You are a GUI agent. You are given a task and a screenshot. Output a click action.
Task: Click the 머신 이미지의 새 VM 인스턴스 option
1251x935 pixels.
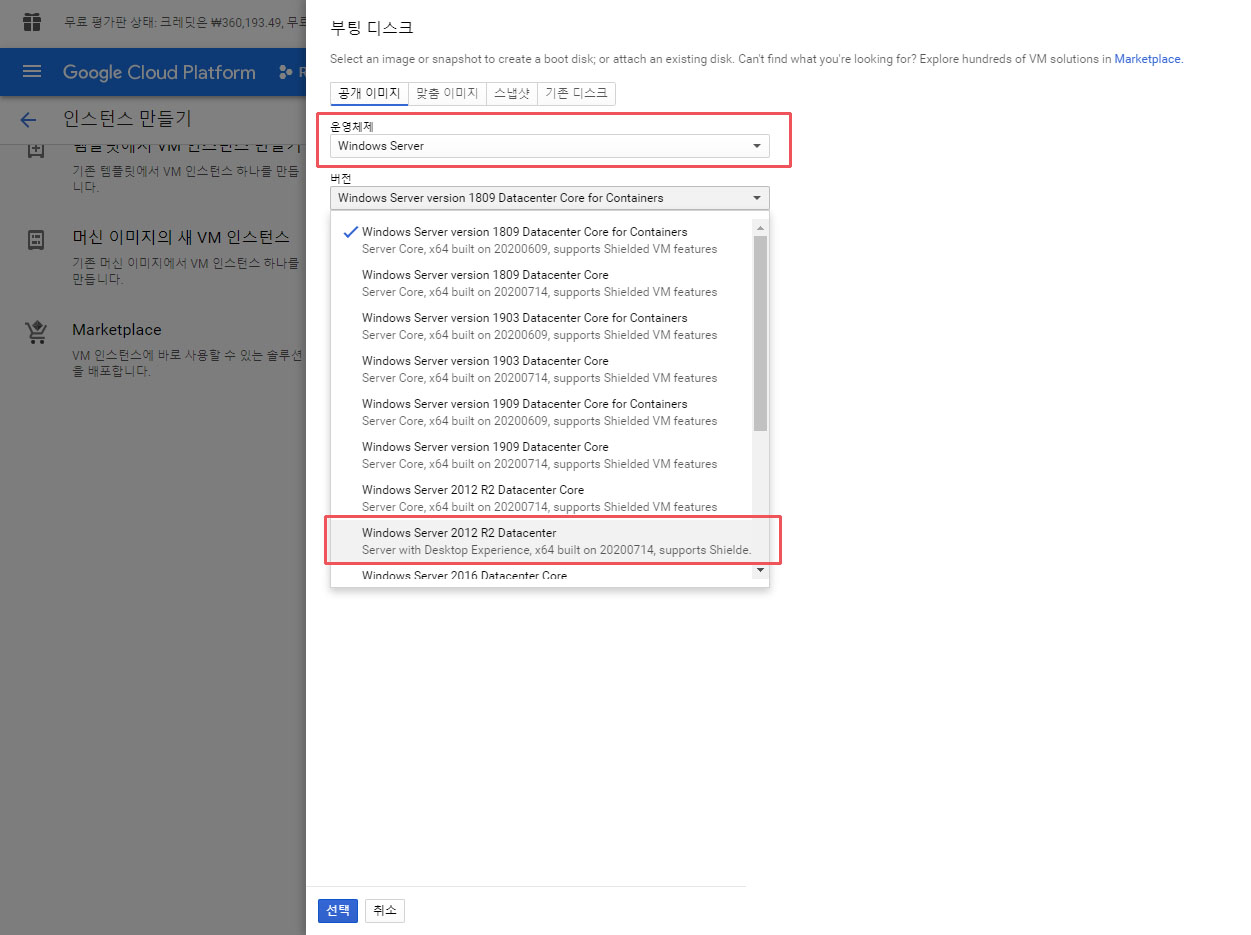(x=181, y=237)
